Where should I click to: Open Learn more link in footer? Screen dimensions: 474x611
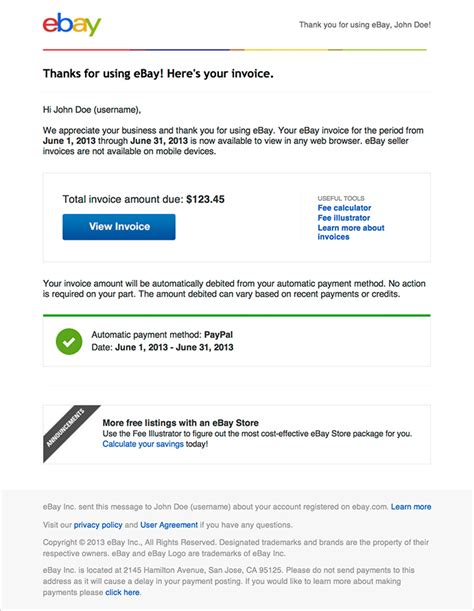coord(411,507)
